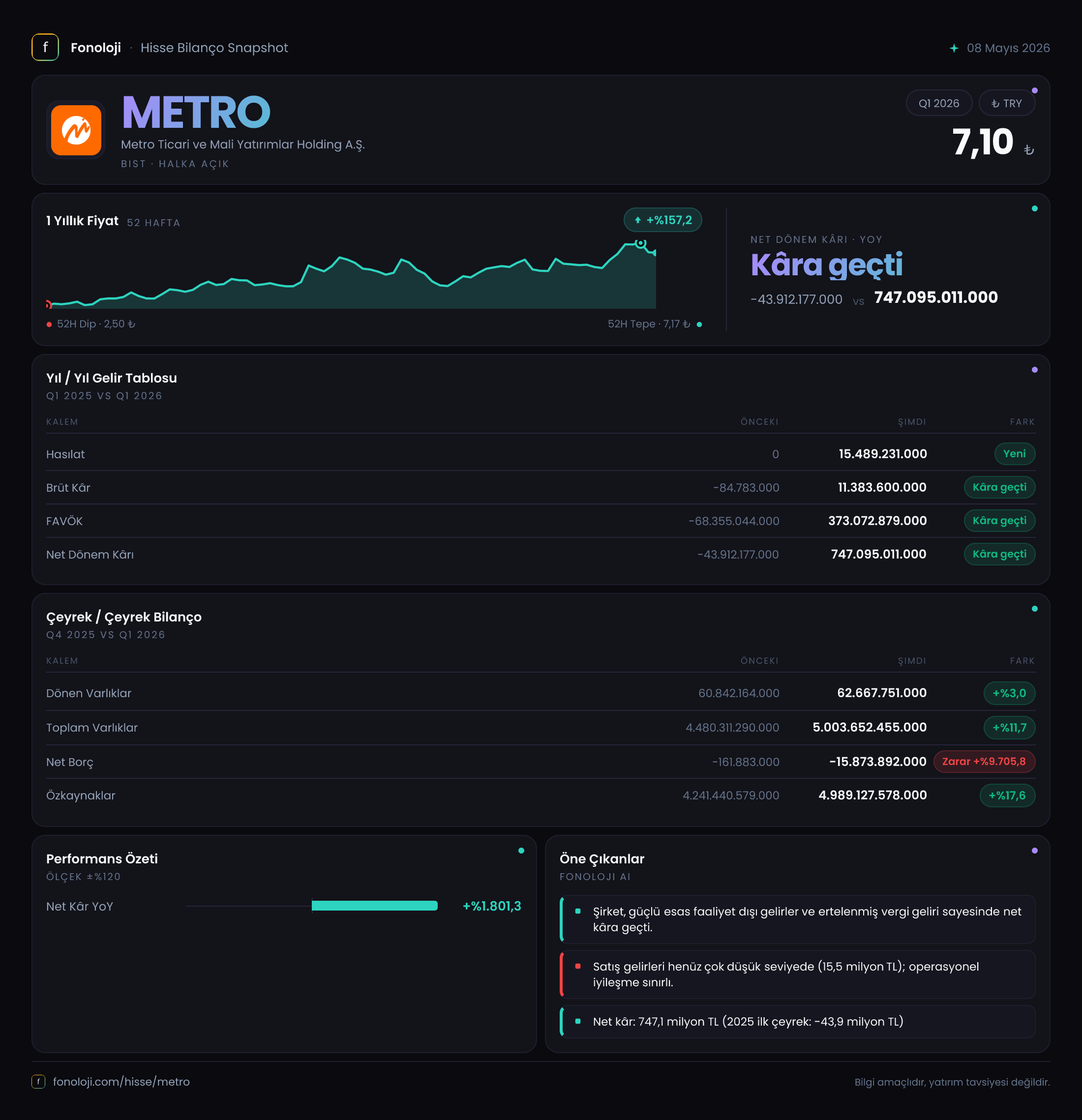
Task: Click the Dönen Varlıklar row label
Action: (x=89, y=693)
